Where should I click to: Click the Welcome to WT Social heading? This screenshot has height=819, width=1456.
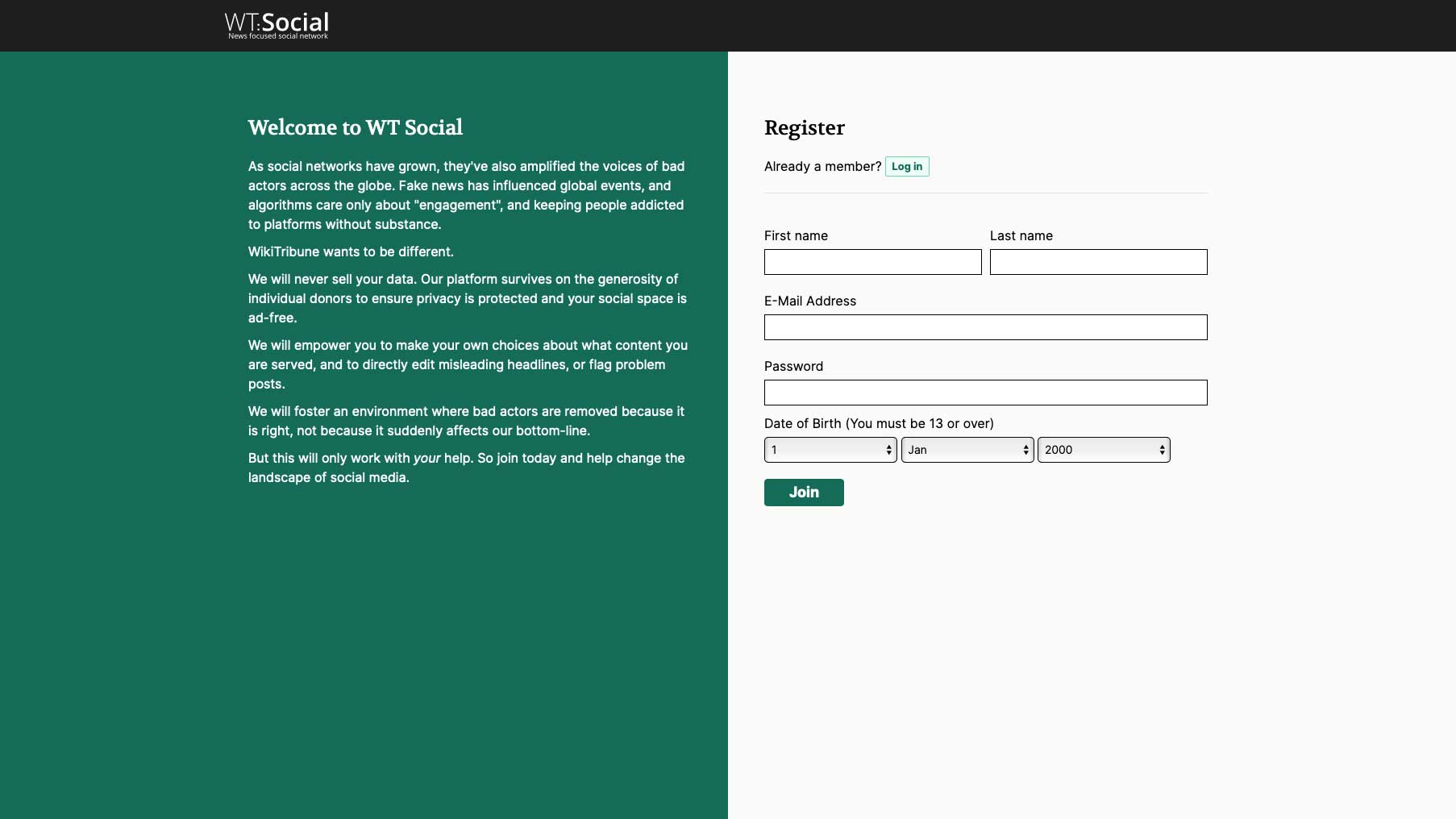pos(355,128)
